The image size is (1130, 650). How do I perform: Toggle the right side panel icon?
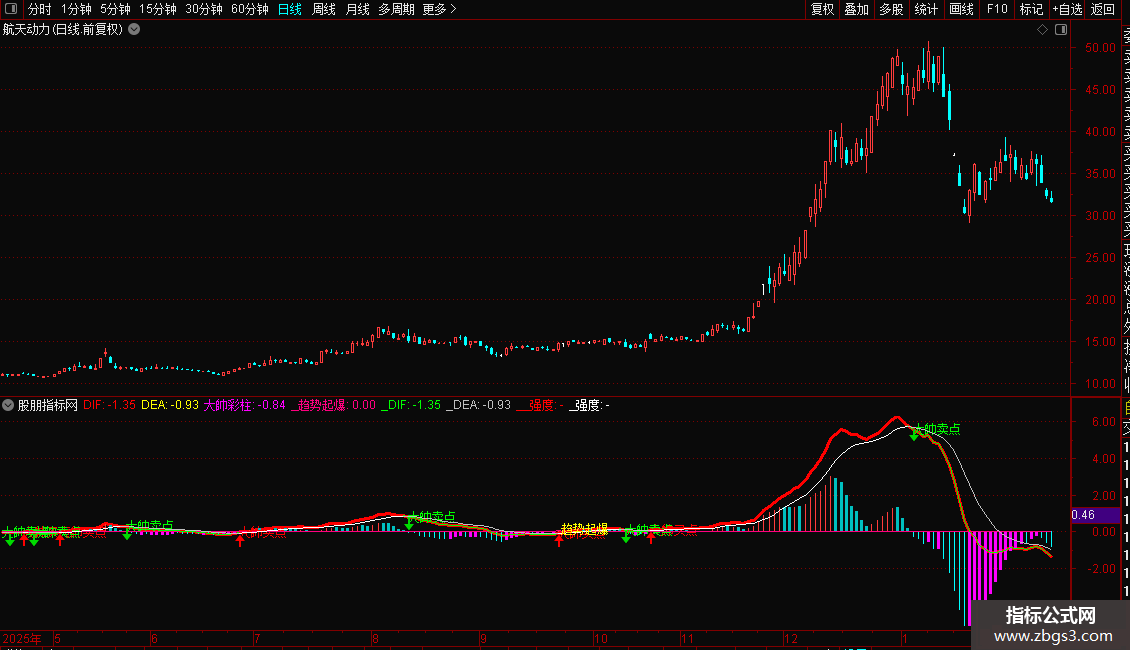coord(1061,30)
